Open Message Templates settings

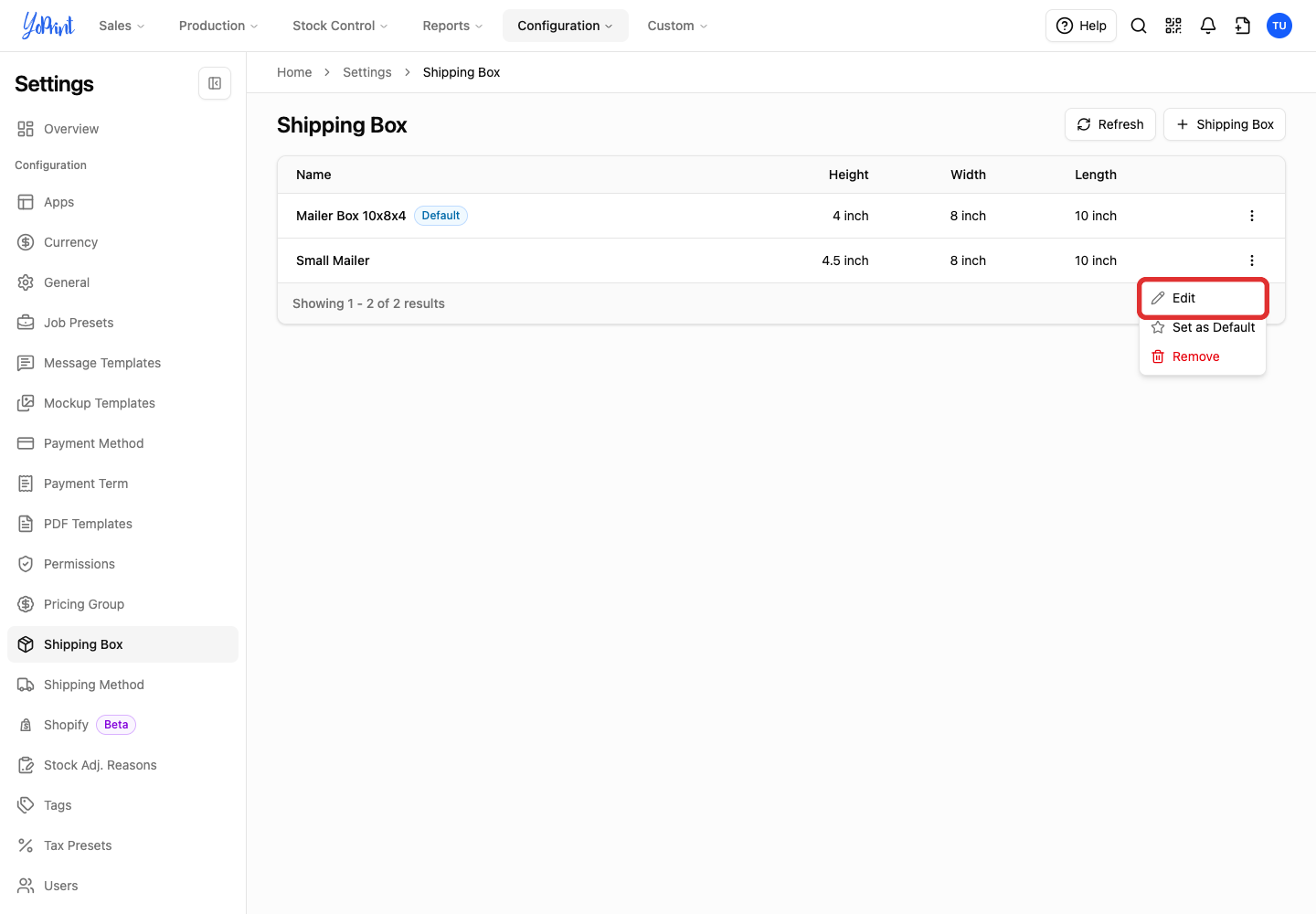tap(122, 363)
